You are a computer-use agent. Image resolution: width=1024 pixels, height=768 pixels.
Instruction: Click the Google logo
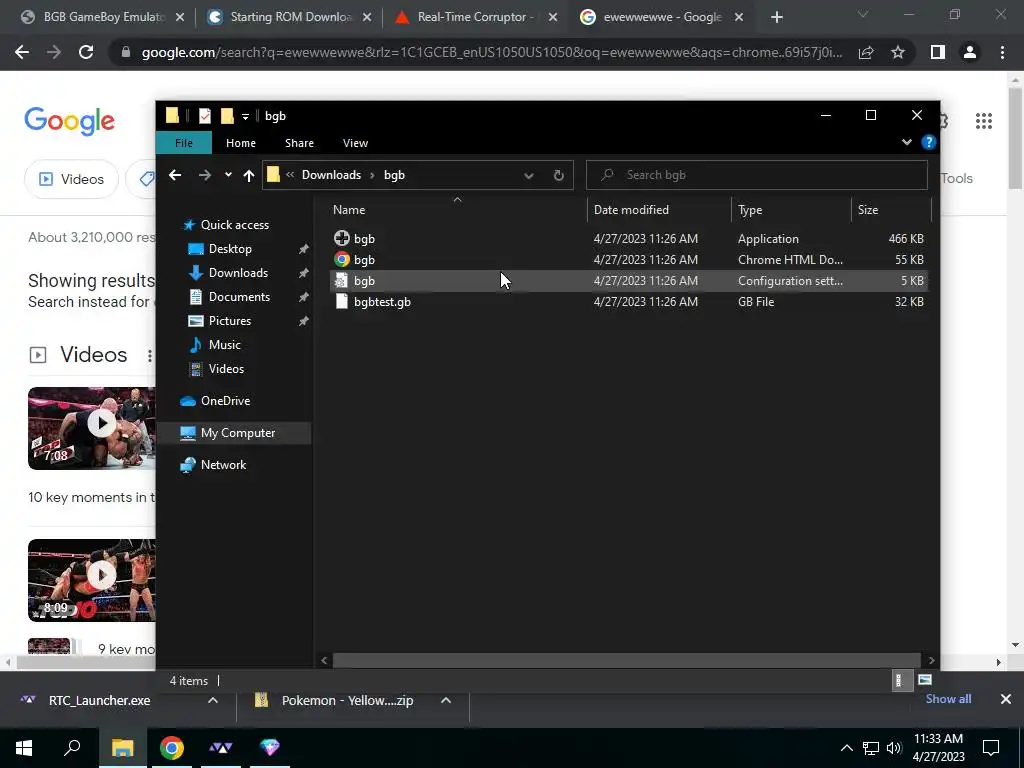[x=69, y=121]
